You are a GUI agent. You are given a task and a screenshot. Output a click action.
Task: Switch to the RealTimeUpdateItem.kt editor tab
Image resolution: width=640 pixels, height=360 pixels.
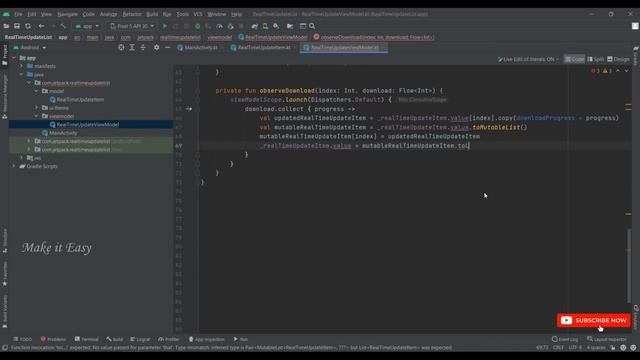[264, 48]
